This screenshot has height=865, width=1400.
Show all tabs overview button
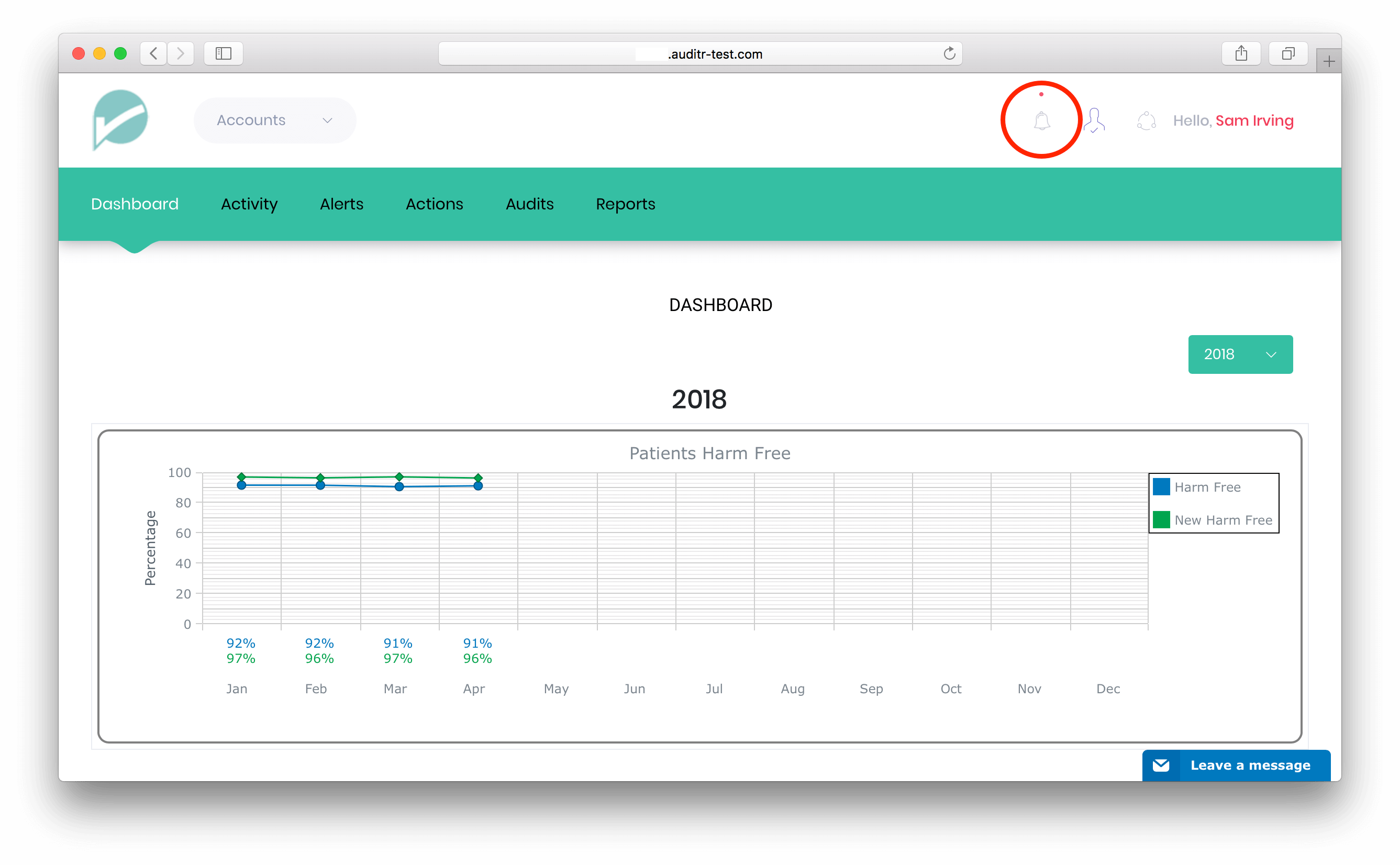[1287, 54]
